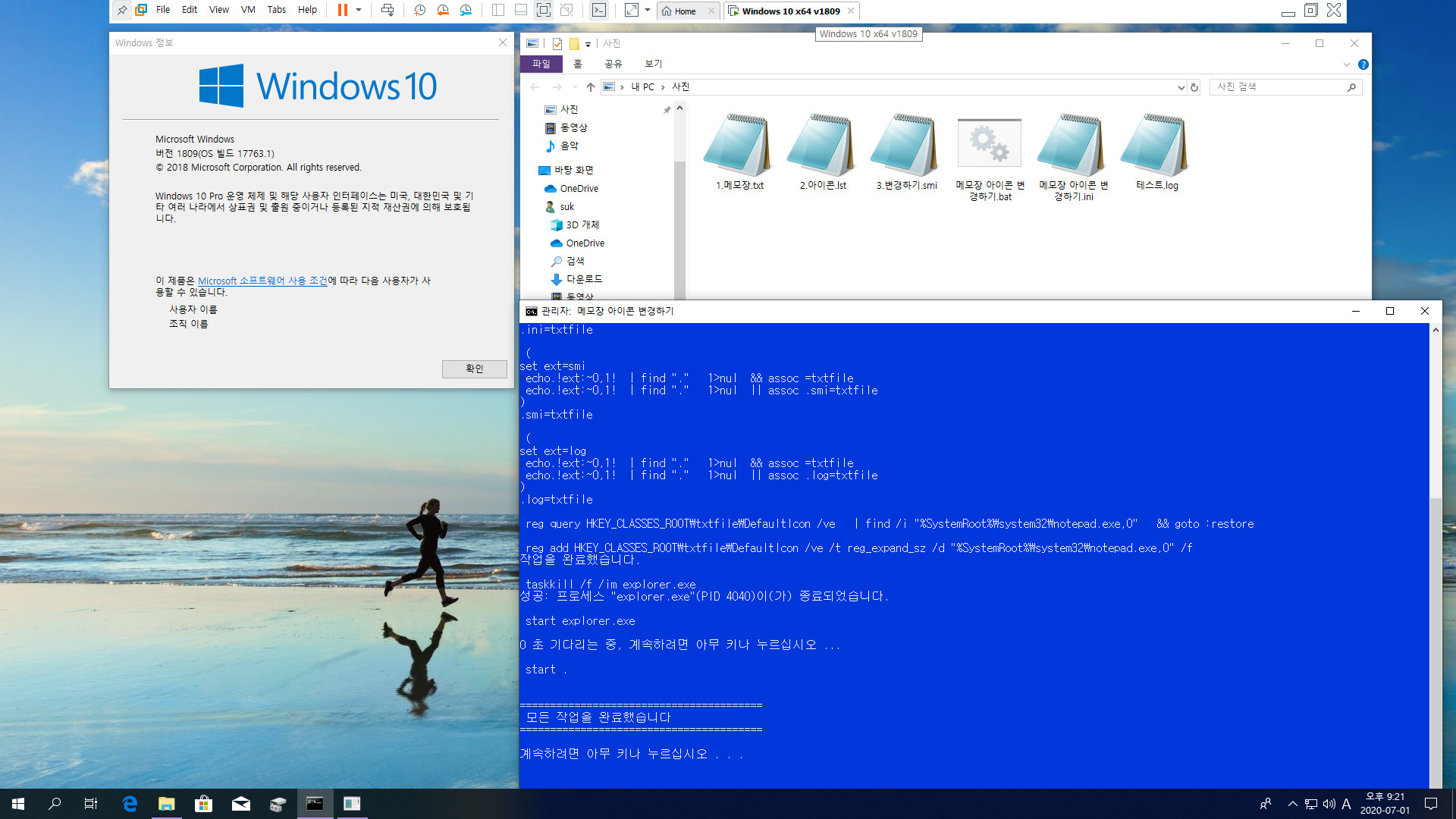
Task: Launch Microsoft Edge from the taskbar
Action: 130,804
